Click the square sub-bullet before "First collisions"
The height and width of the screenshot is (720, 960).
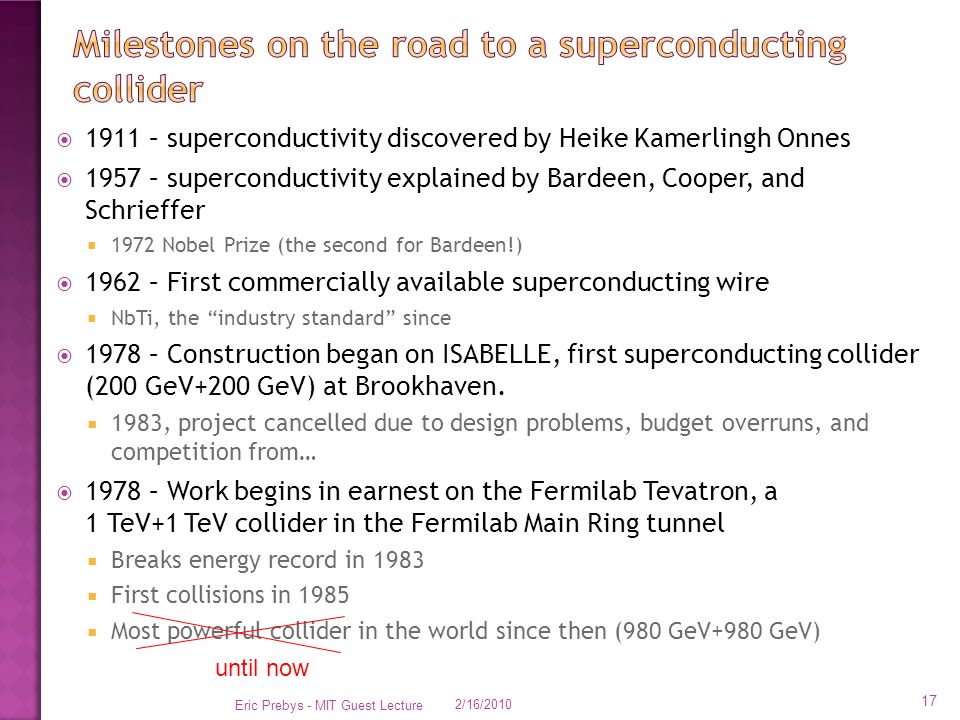pyautogui.click(x=92, y=596)
